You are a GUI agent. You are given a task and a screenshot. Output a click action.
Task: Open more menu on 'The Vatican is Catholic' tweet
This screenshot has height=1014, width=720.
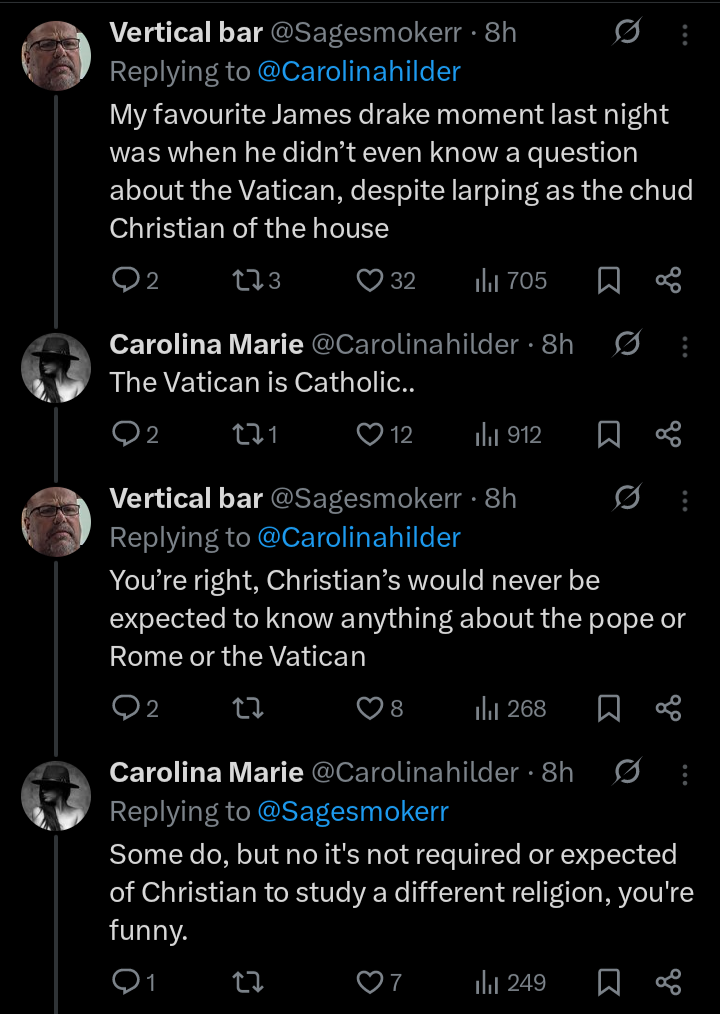(x=685, y=346)
